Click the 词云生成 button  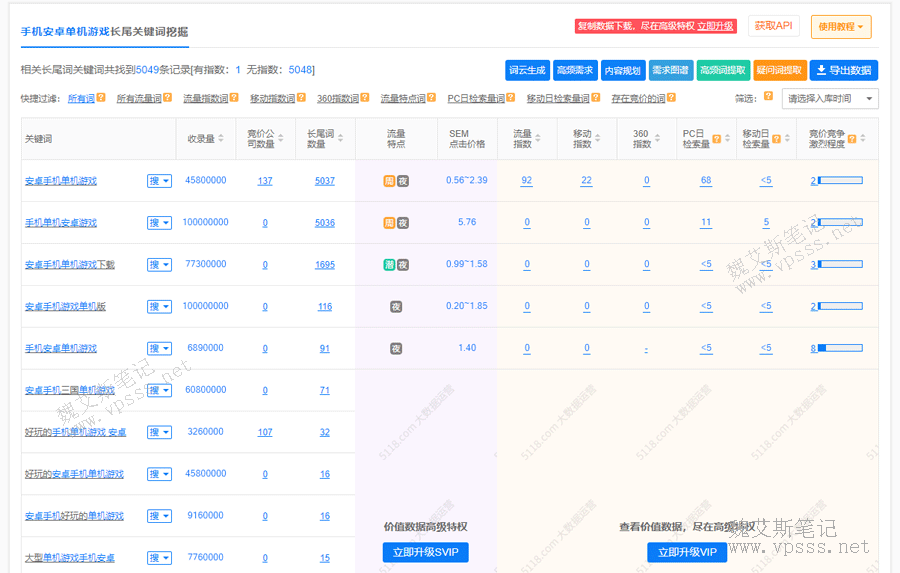527,70
